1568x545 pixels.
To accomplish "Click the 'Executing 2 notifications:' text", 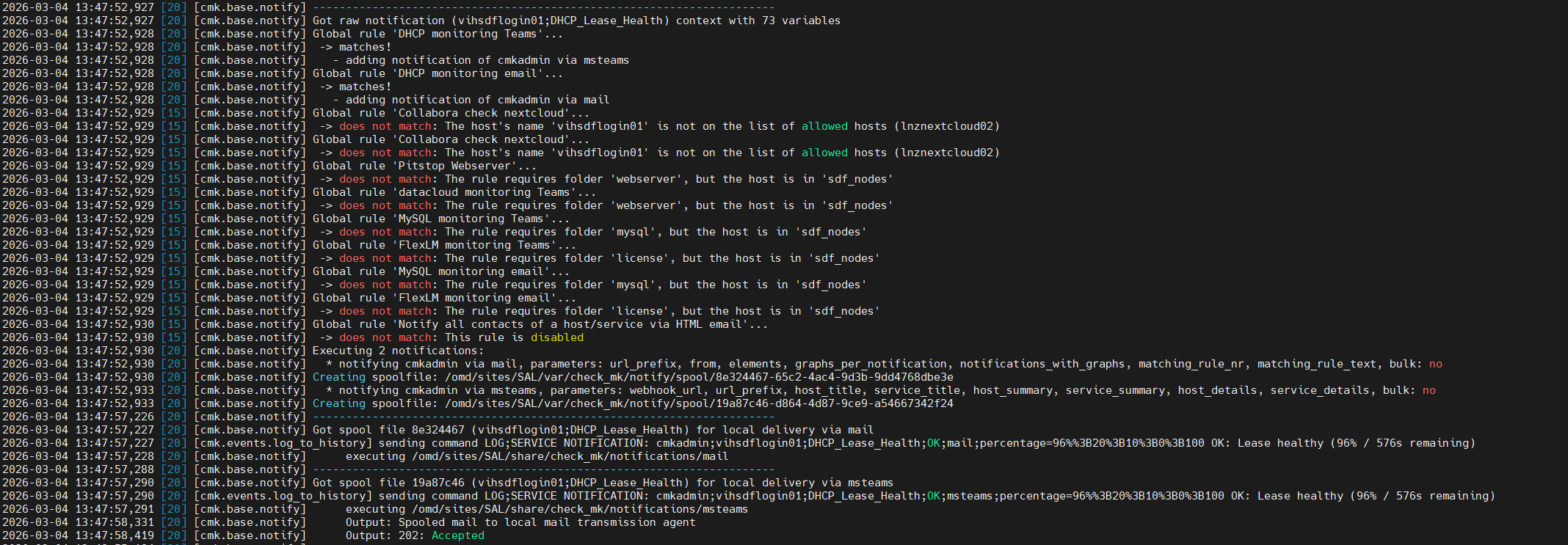I will tap(398, 351).
